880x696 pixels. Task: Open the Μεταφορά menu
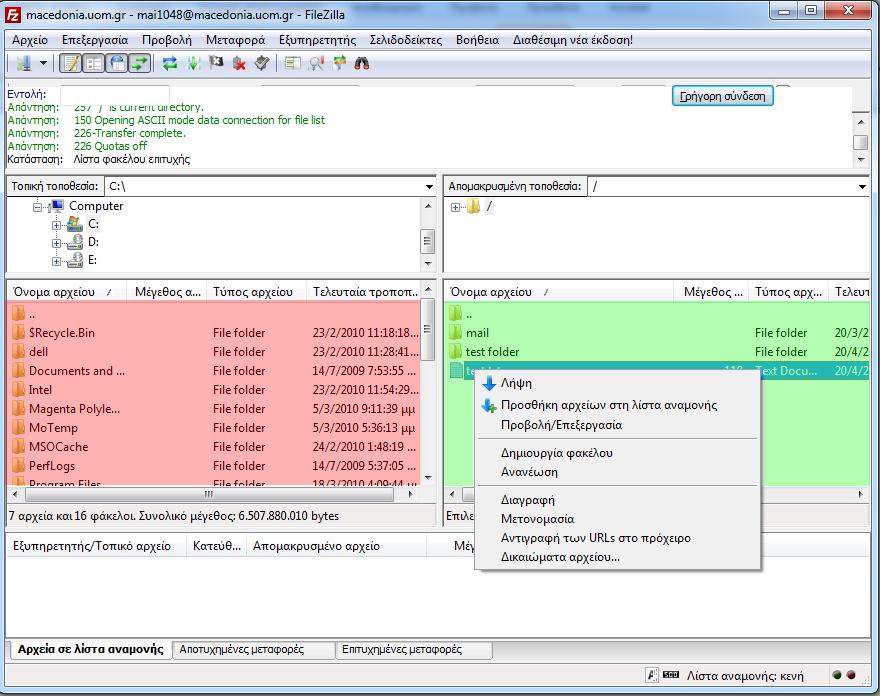coord(236,40)
